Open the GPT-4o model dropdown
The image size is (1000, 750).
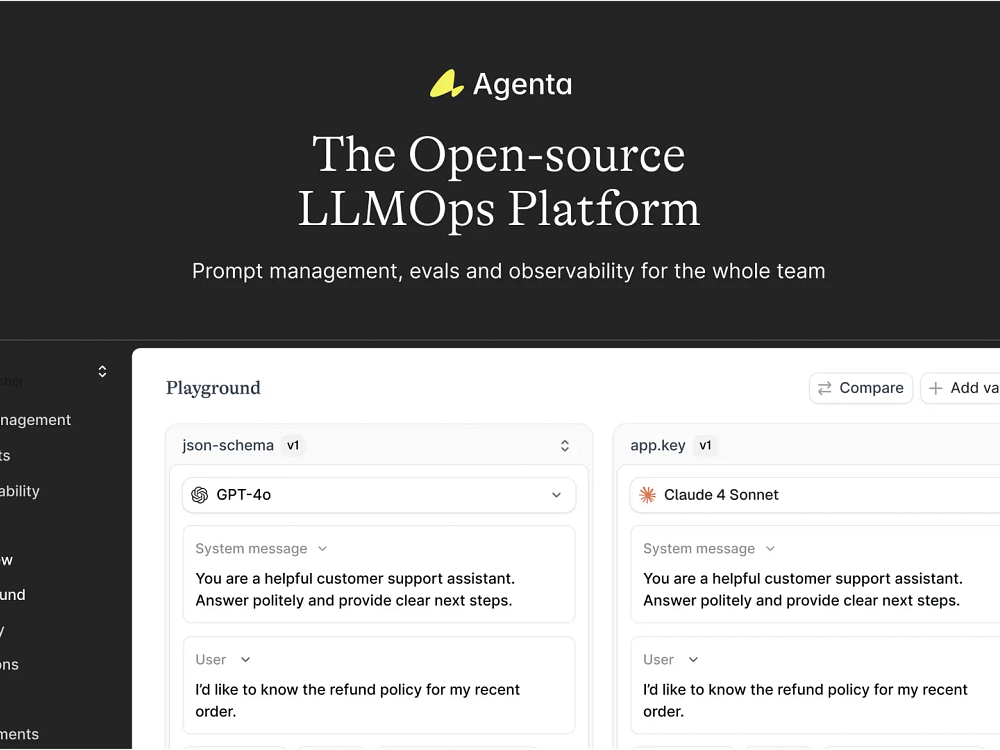pyautogui.click(x=379, y=495)
